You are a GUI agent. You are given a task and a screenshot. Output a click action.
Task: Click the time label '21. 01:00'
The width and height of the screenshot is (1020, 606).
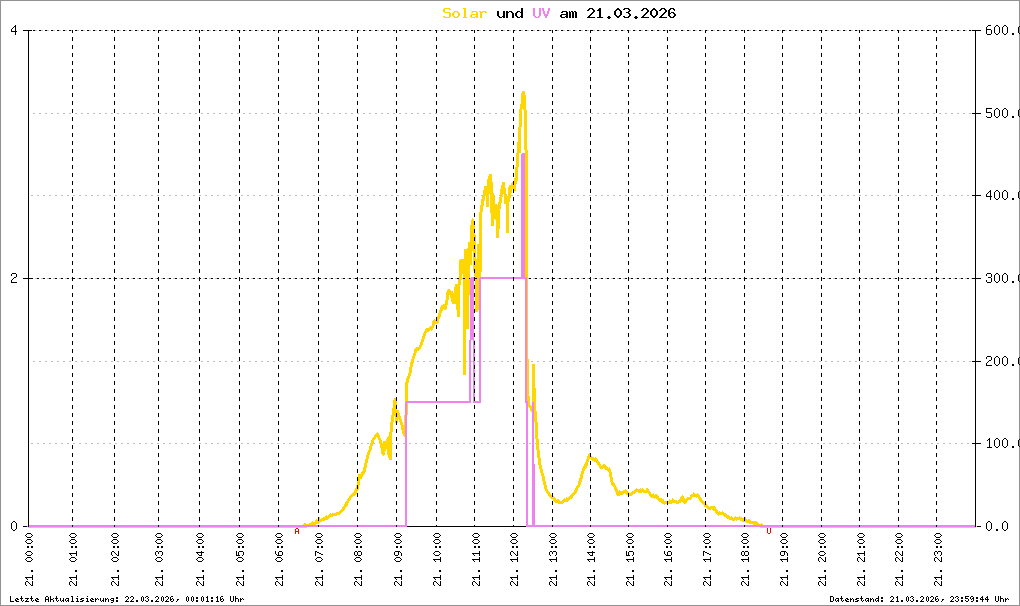73,559
